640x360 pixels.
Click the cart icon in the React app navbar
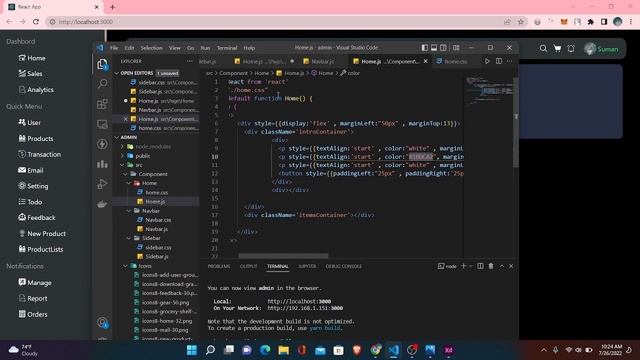pos(557,49)
